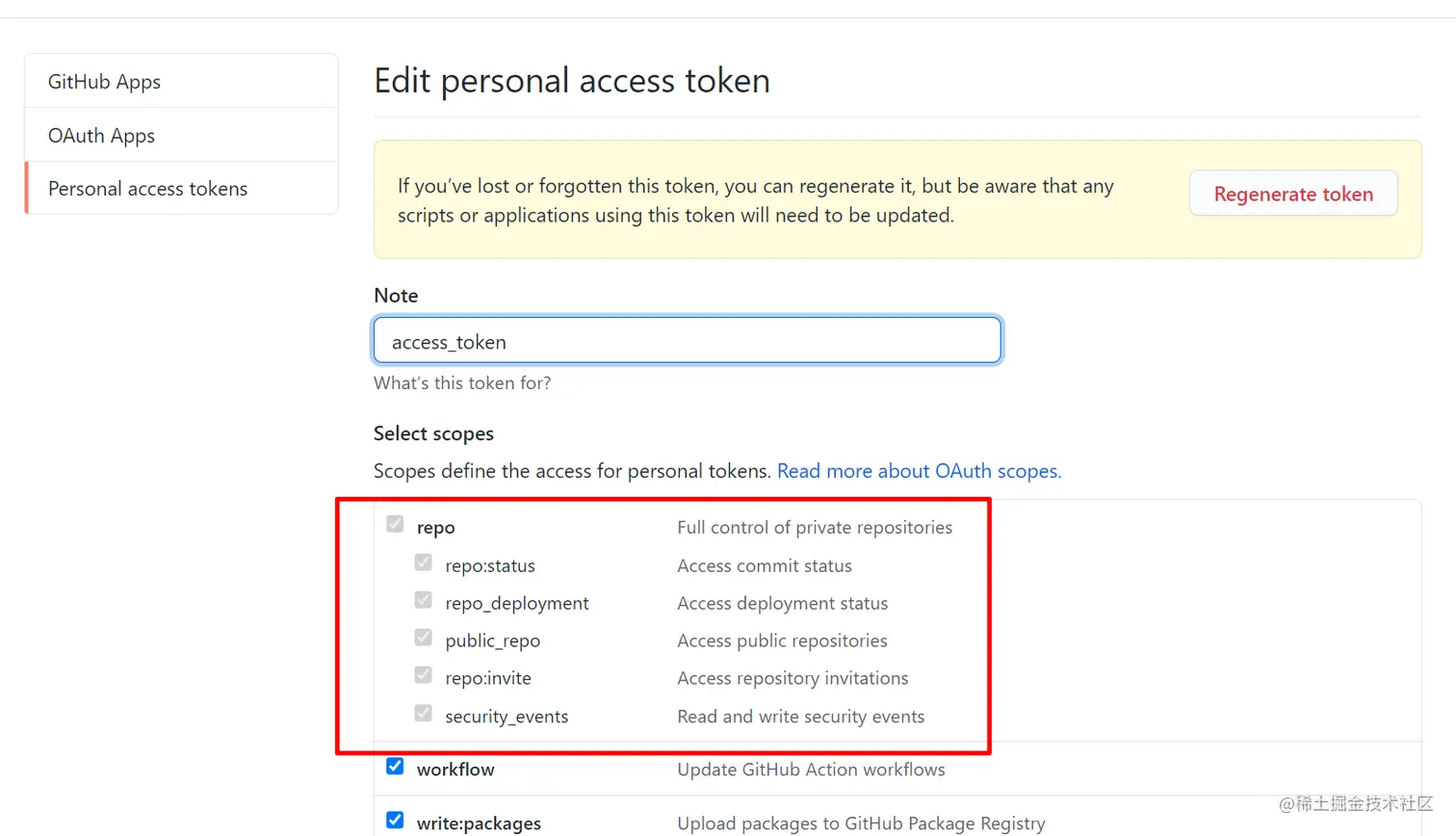Screen dimensions: 1456x836
Task: Toggle the repo:status checkbox
Action: (424, 562)
